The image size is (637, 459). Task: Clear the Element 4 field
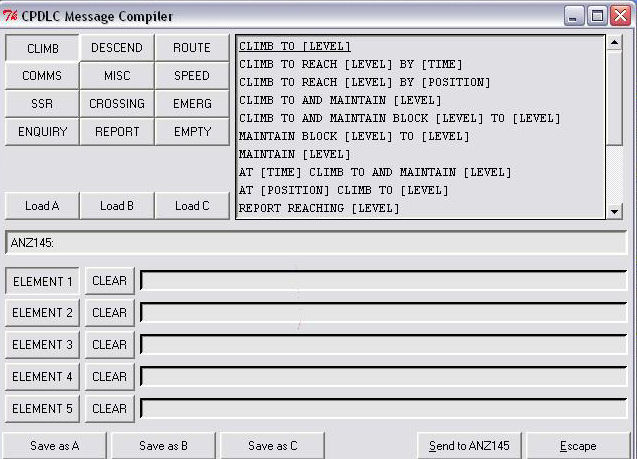click(x=110, y=377)
